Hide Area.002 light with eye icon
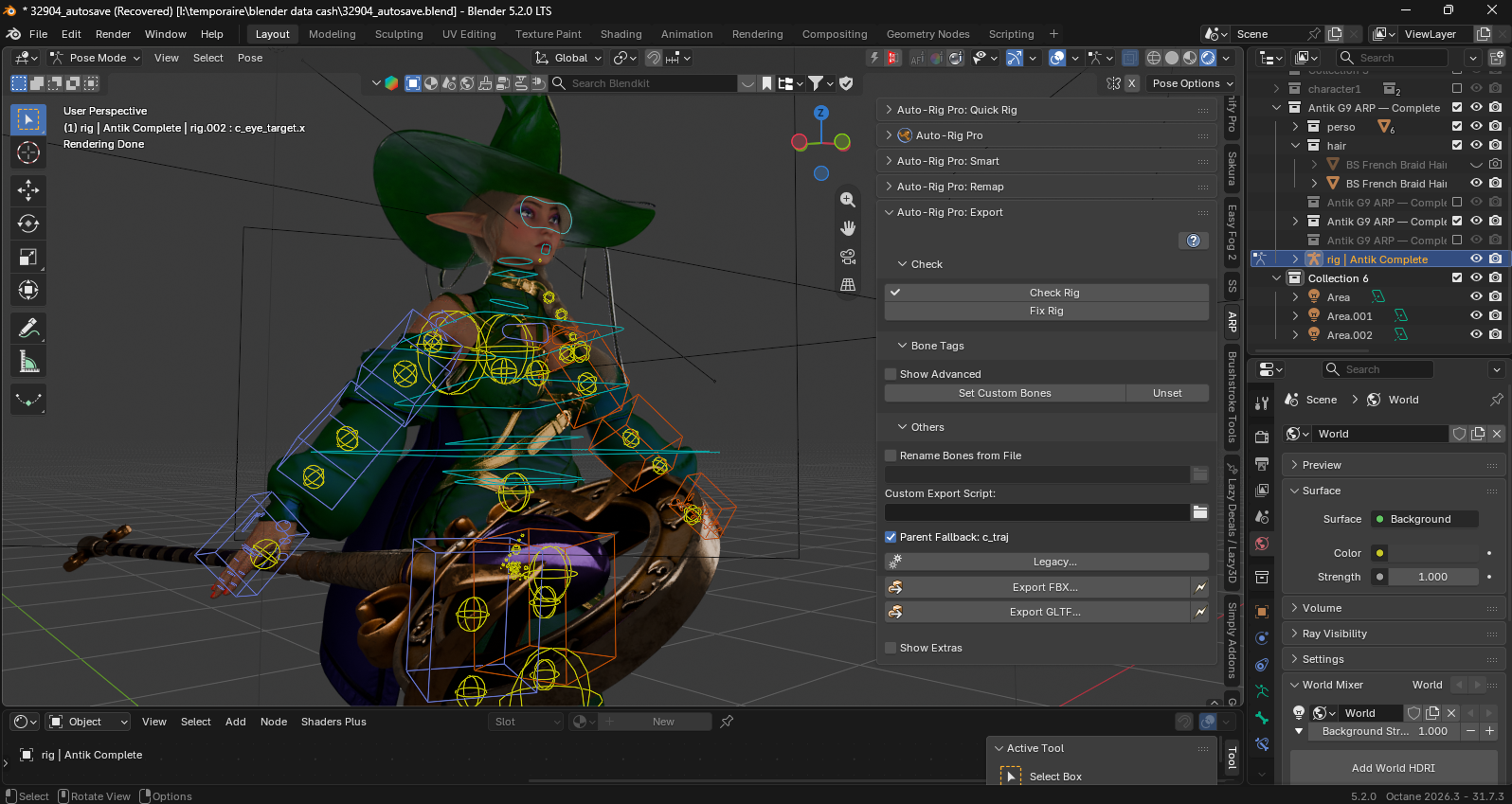 tap(1476, 334)
